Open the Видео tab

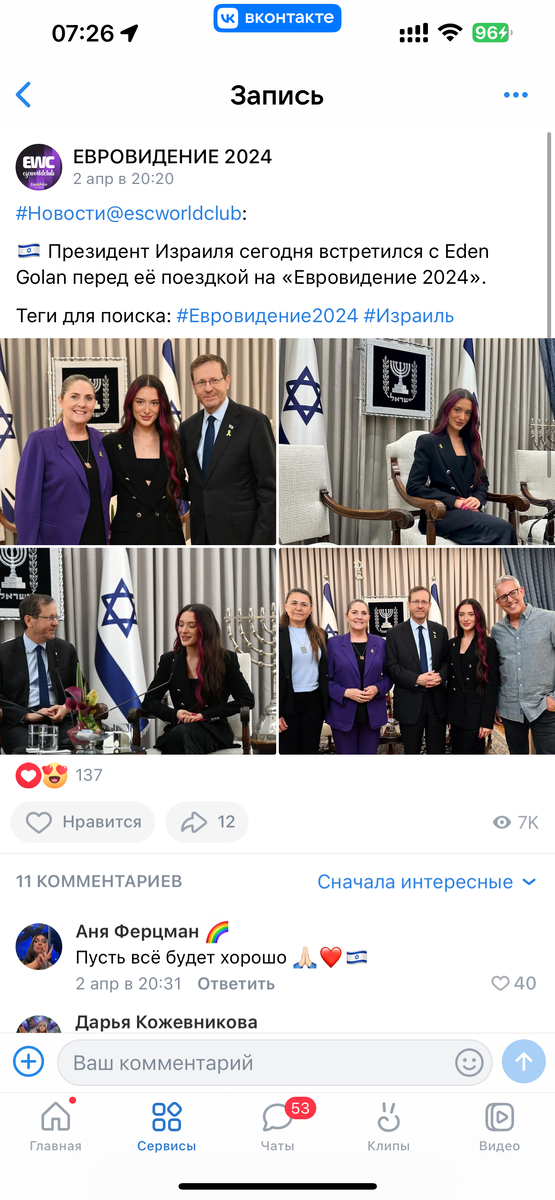coord(499,1127)
